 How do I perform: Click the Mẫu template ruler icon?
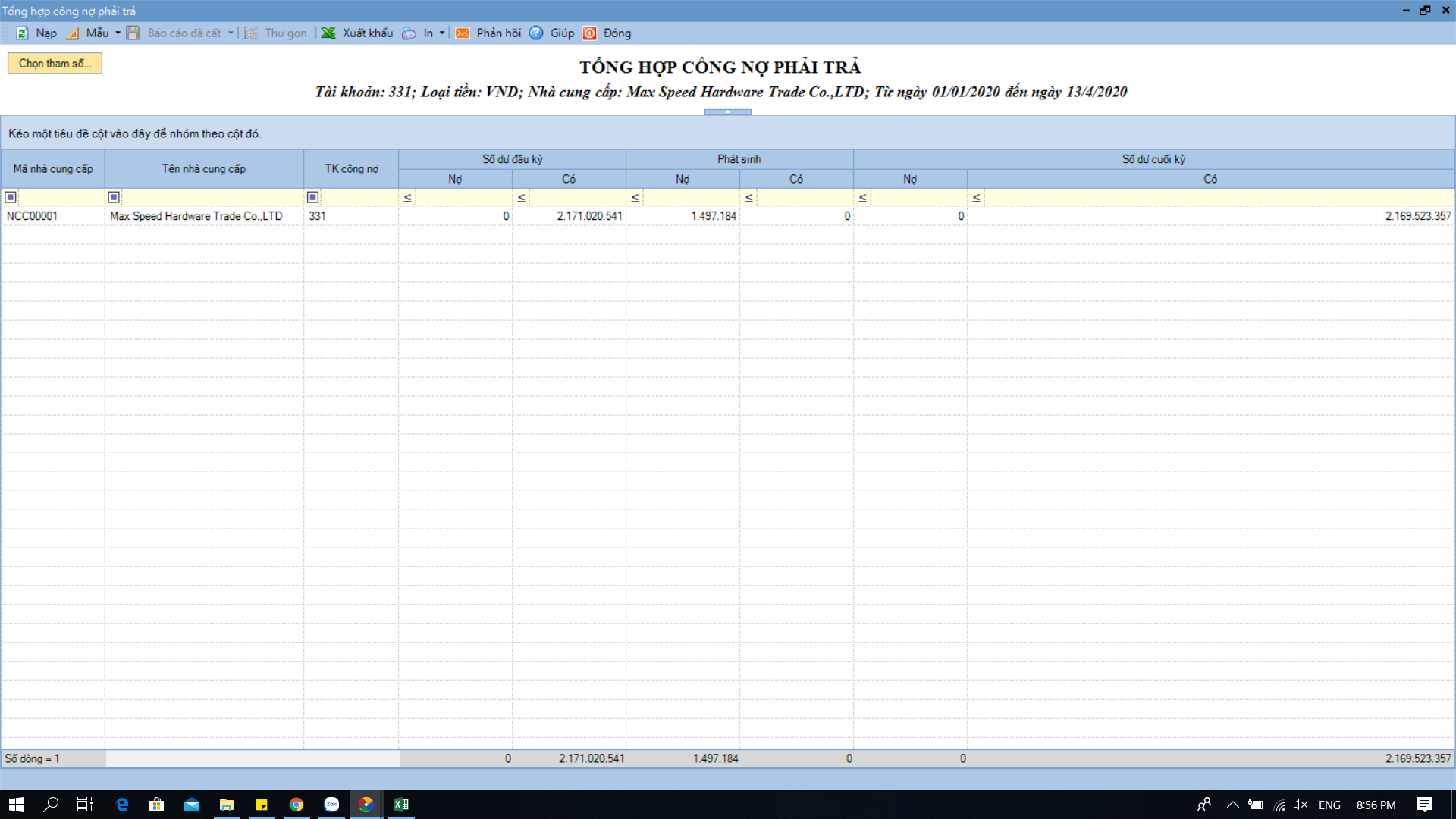pos(73,33)
